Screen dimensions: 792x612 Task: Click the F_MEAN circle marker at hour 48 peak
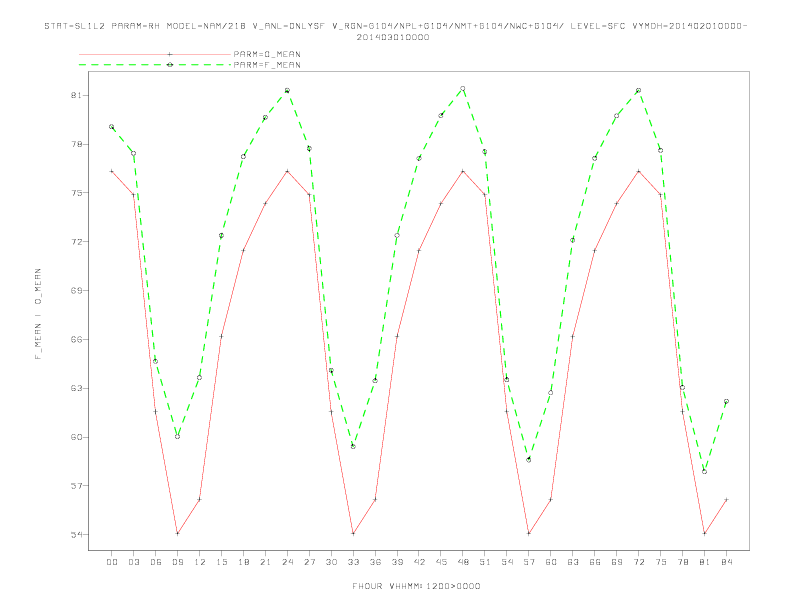(x=463, y=89)
